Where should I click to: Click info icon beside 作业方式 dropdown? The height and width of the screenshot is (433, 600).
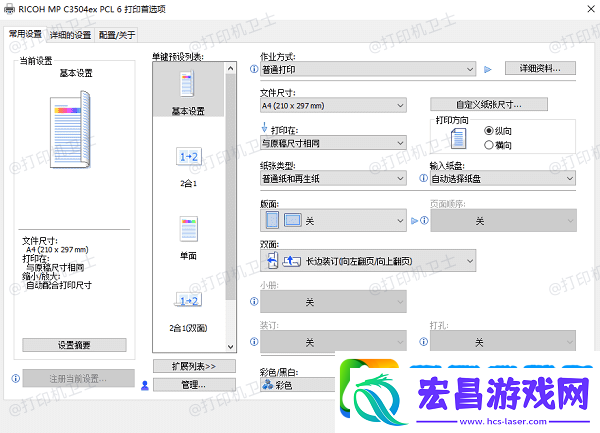click(x=254, y=69)
